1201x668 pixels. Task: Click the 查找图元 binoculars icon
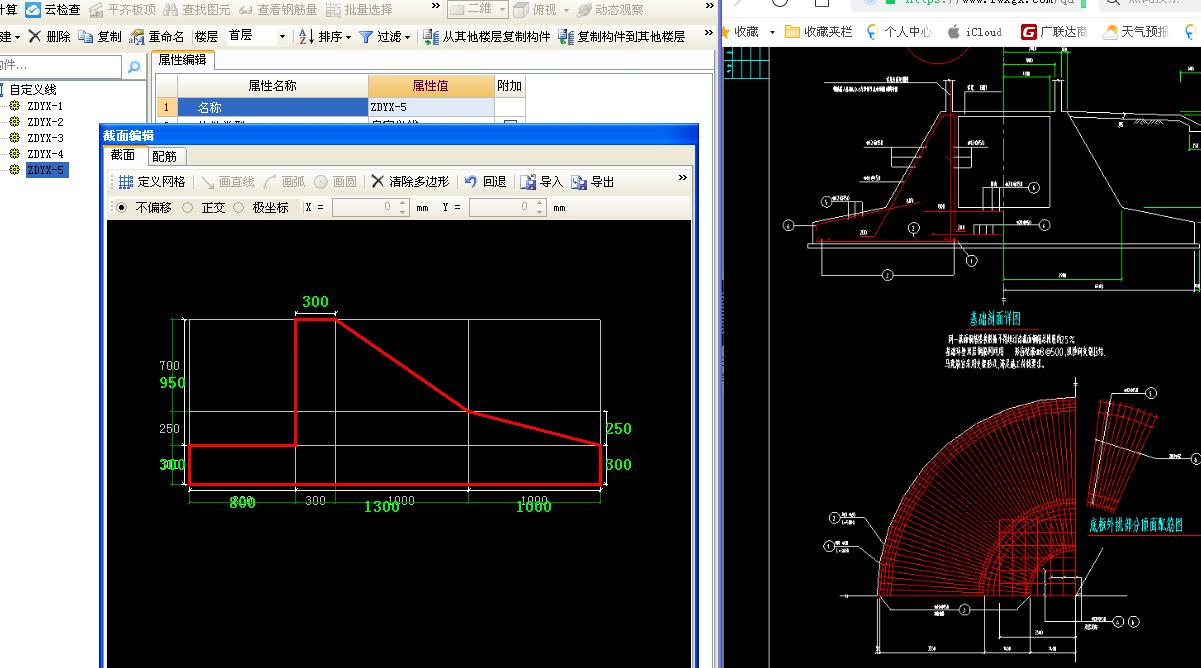coord(173,10)
